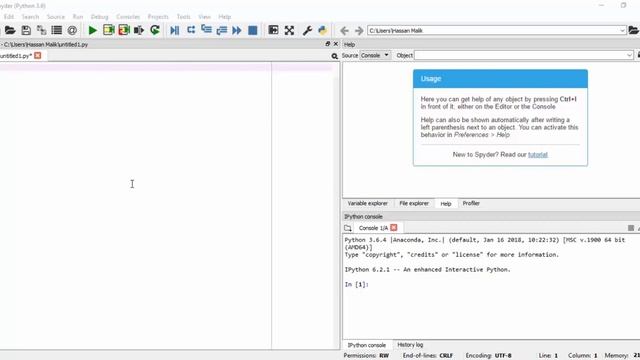This screenshot has height=360, width=640.
Task: Open the file list icon
Action: (x=56, y=30)
